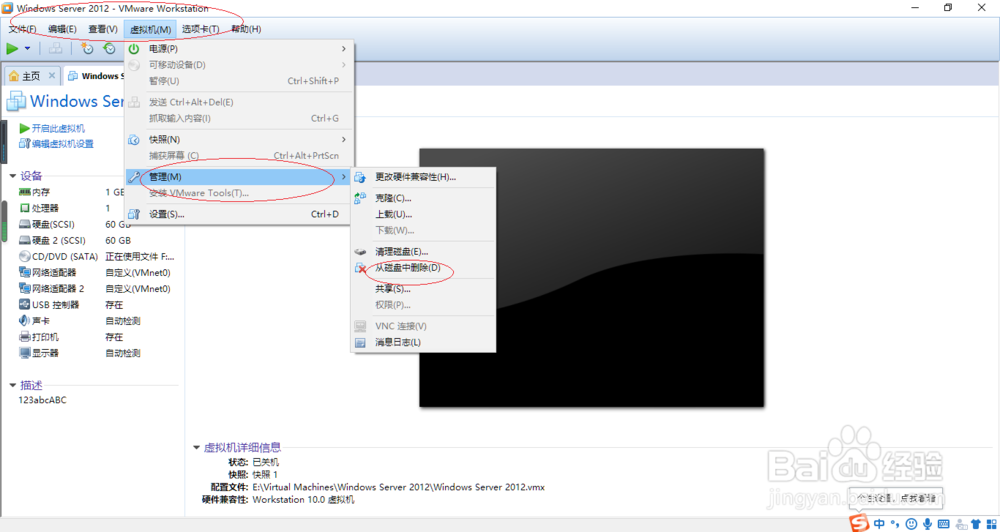Image resolution: width=1000 pixels, height=532 pixels.
Task: Select the Windows Server tab
Action: [x=94, y=76]
